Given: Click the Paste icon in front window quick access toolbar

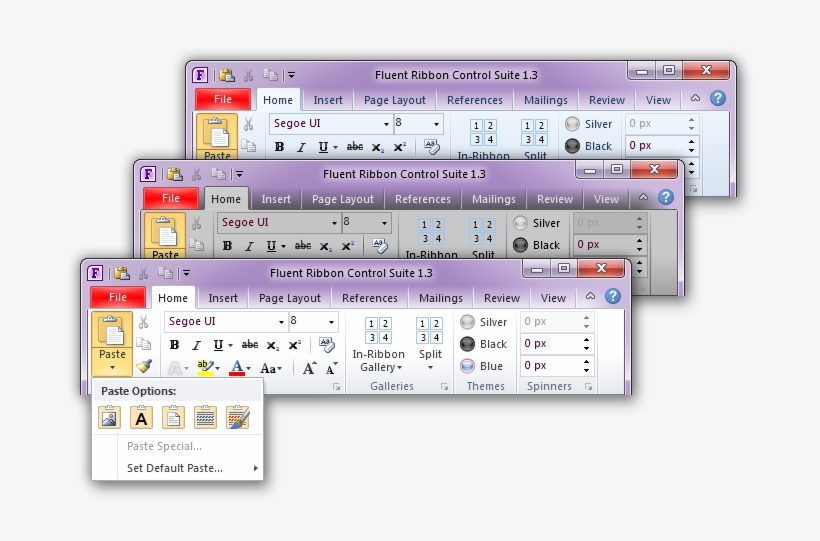Looking at the screenshot, I should 121,273.
